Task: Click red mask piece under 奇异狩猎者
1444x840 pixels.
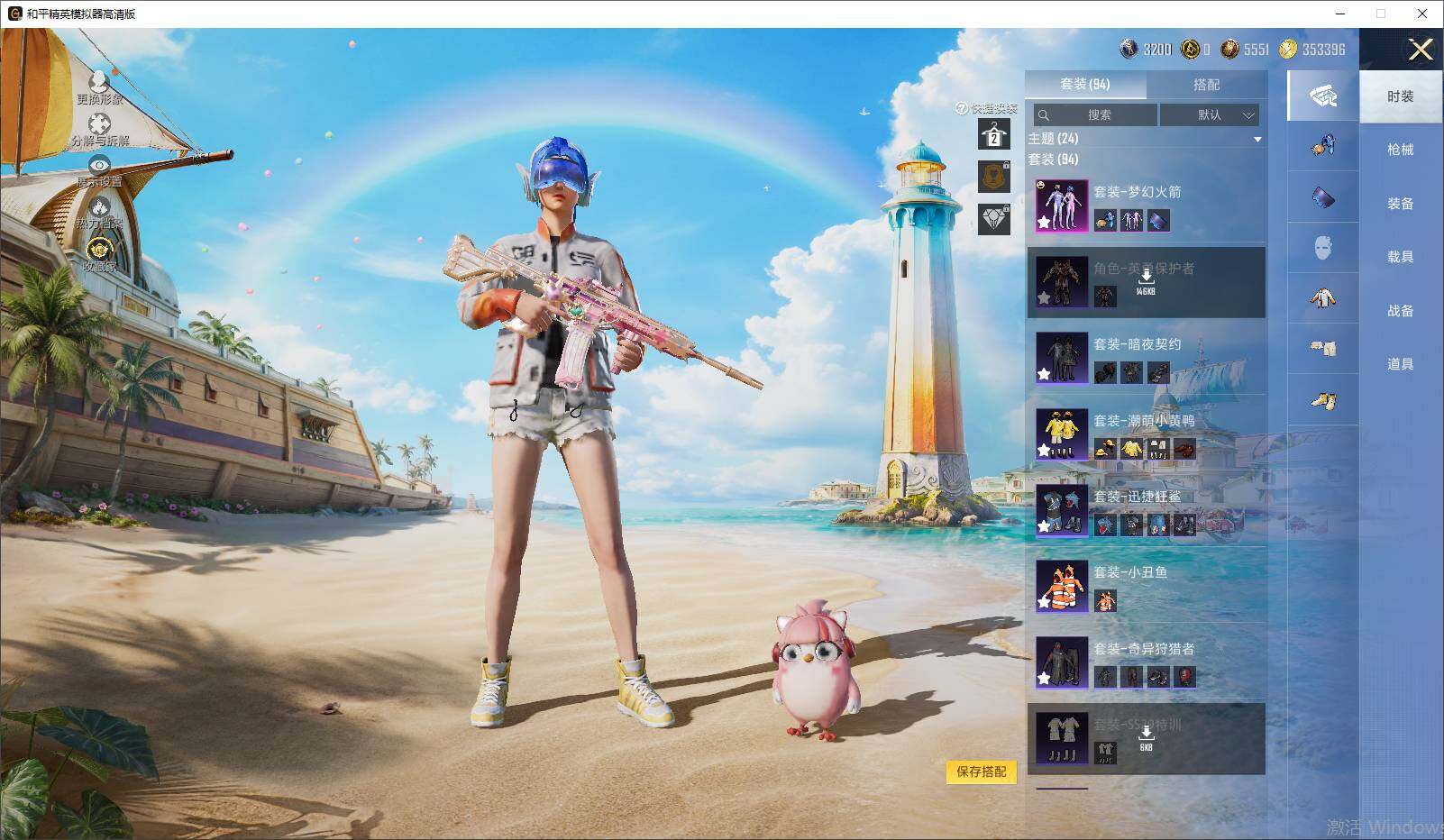Action: pos(1185,677)
